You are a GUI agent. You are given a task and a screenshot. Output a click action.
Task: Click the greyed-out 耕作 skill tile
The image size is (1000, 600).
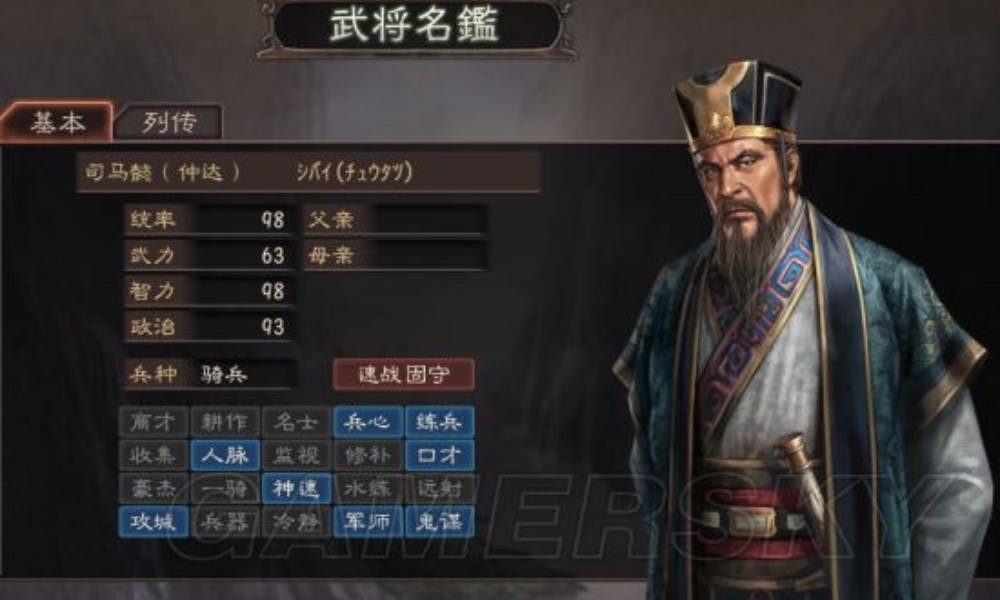[x=224, y=422]
